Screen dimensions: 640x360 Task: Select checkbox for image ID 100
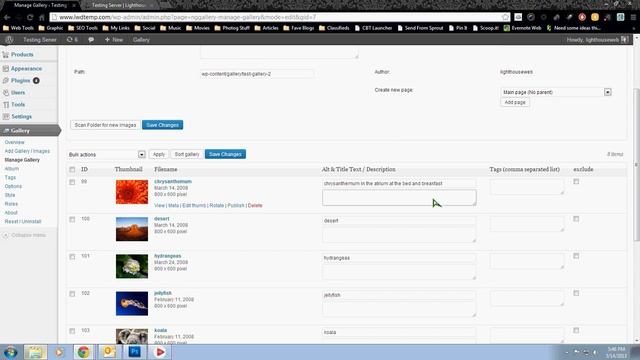click(x=72, y=220)
